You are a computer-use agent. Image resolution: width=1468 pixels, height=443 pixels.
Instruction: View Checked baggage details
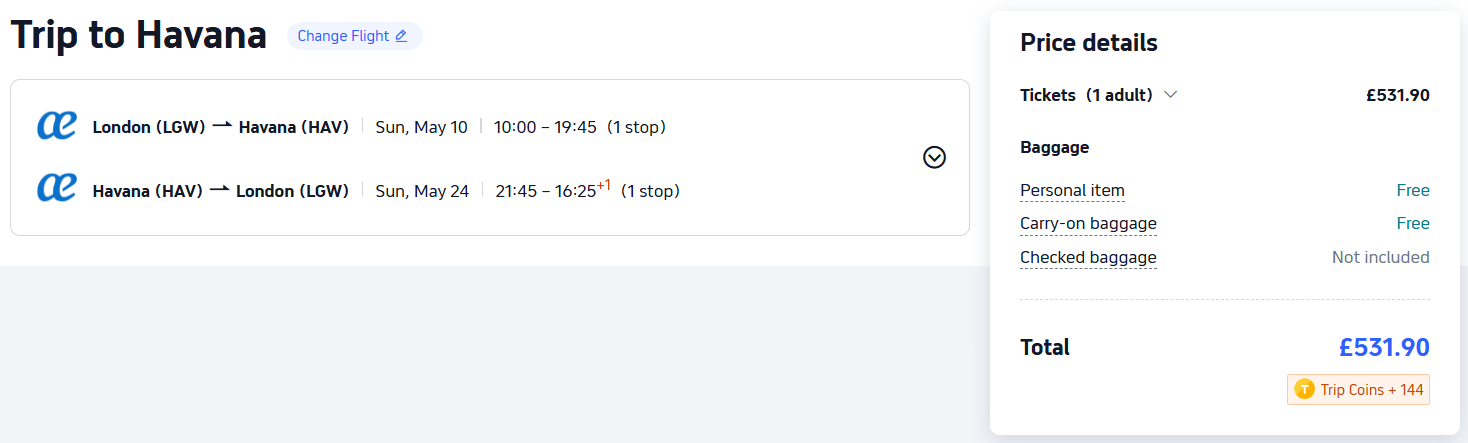coord(1088,257)
